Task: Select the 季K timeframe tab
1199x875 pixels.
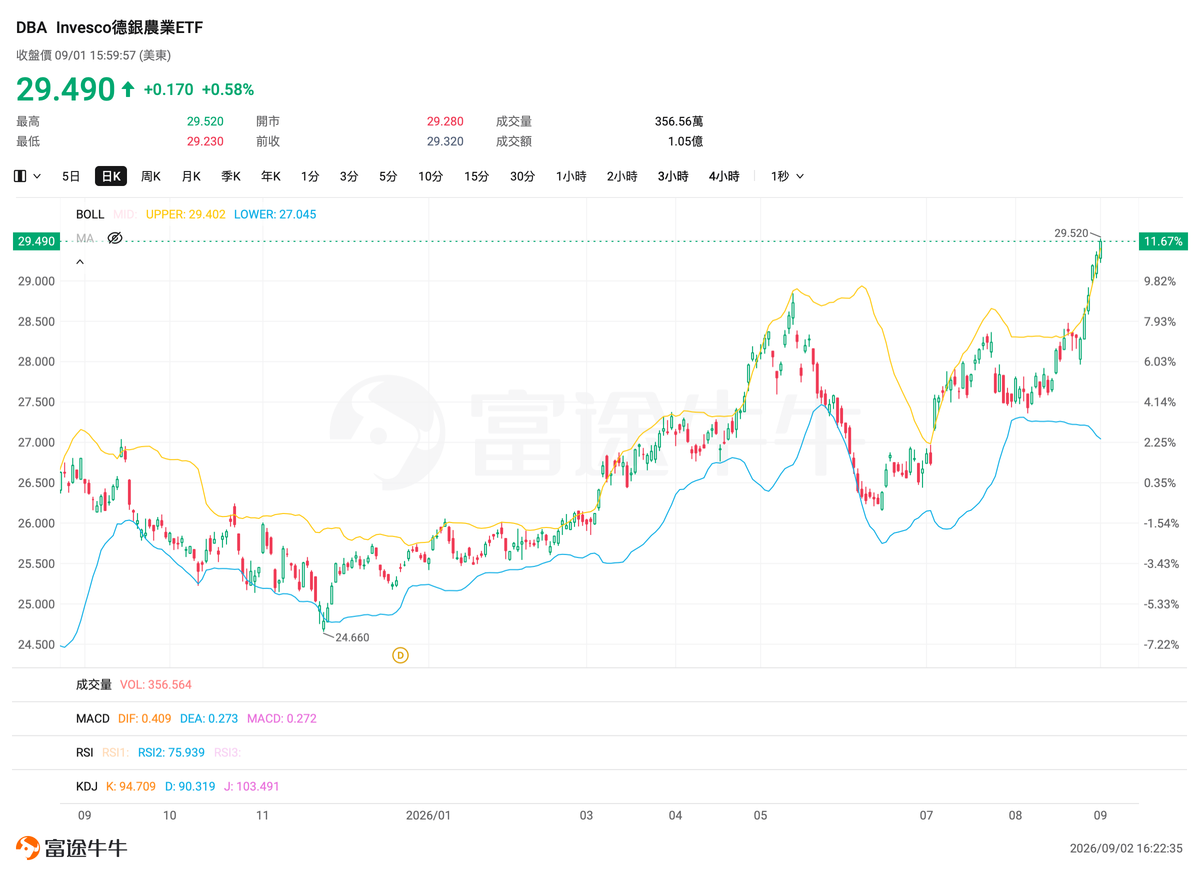Action: (x=231, y=176)
